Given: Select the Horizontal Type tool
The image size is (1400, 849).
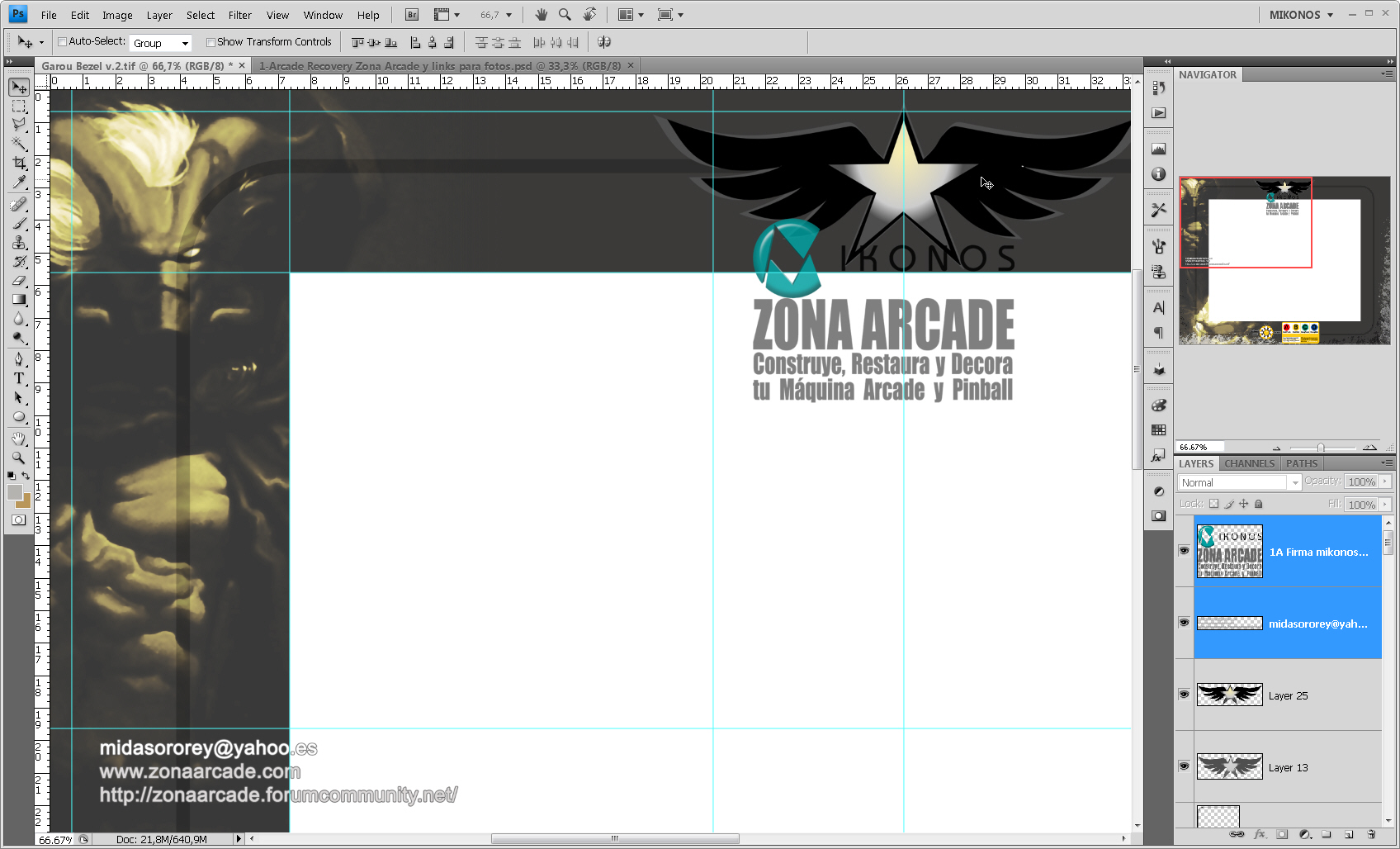Looking at the screenshot, I should point(19,378).
